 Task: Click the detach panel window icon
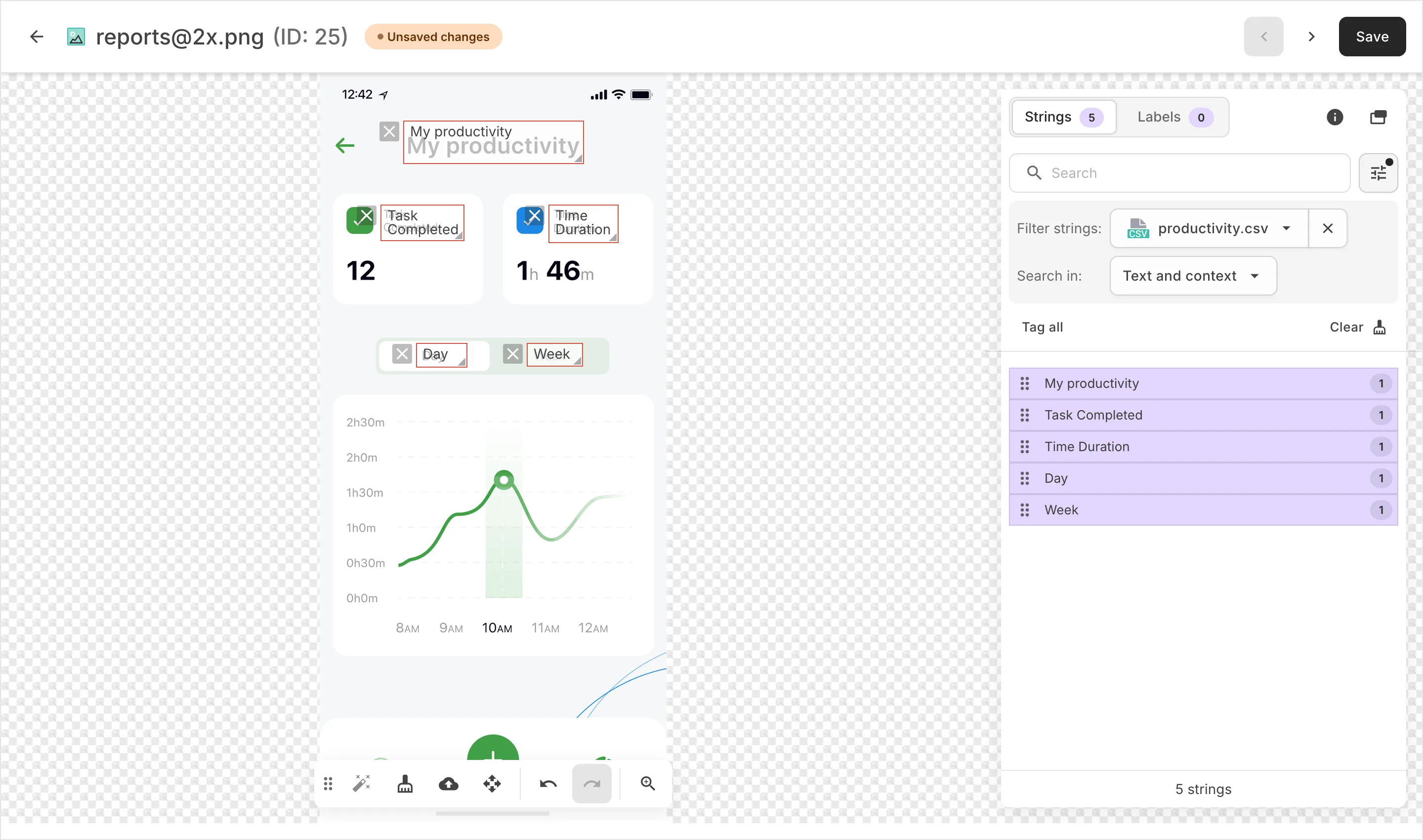[x=1378, y=117]
